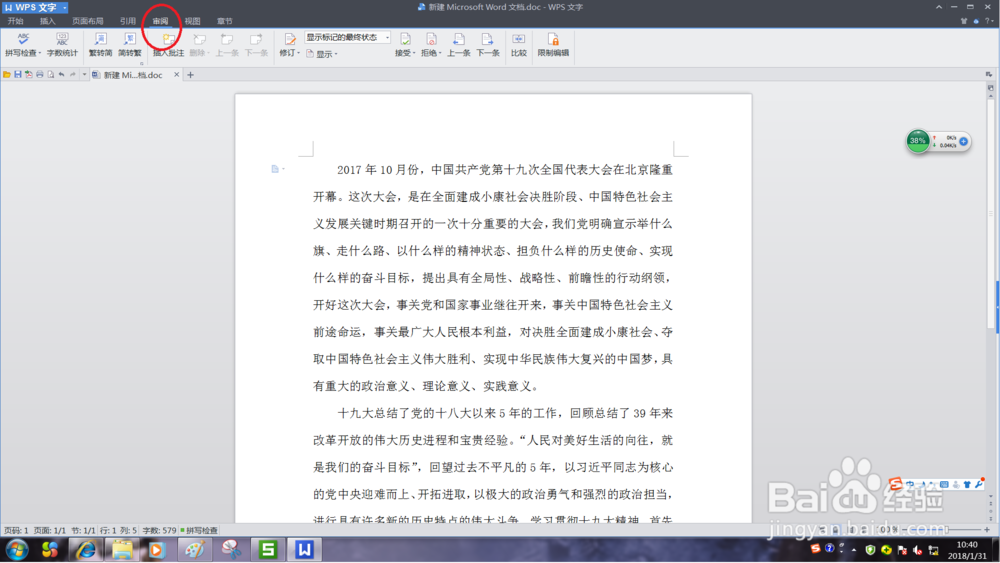Click the paragraph layout icon beside first paragraph
Viewport: 1000px width, 563px height.
pos(275,169)
